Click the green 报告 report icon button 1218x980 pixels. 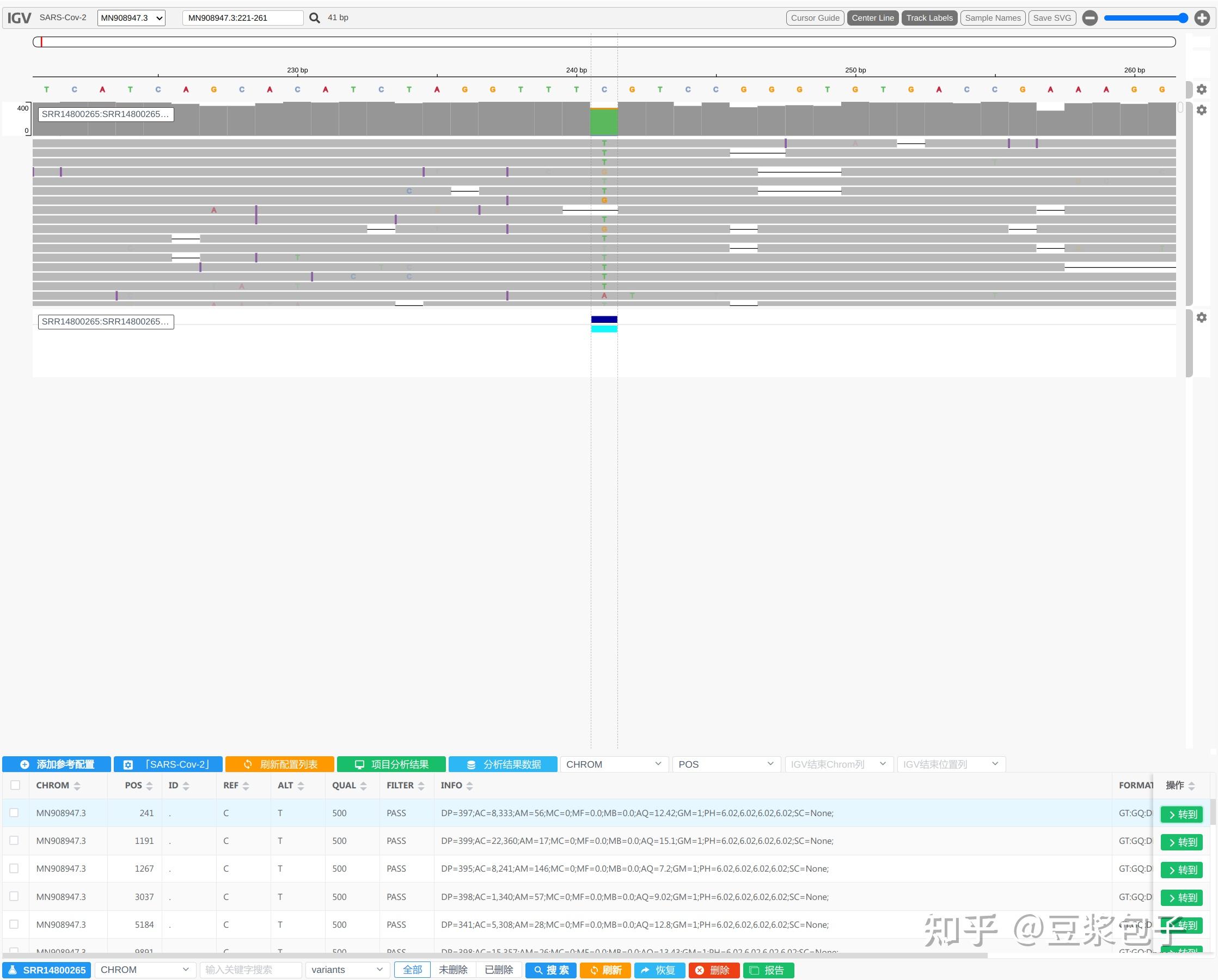click(x=768, y=970)
